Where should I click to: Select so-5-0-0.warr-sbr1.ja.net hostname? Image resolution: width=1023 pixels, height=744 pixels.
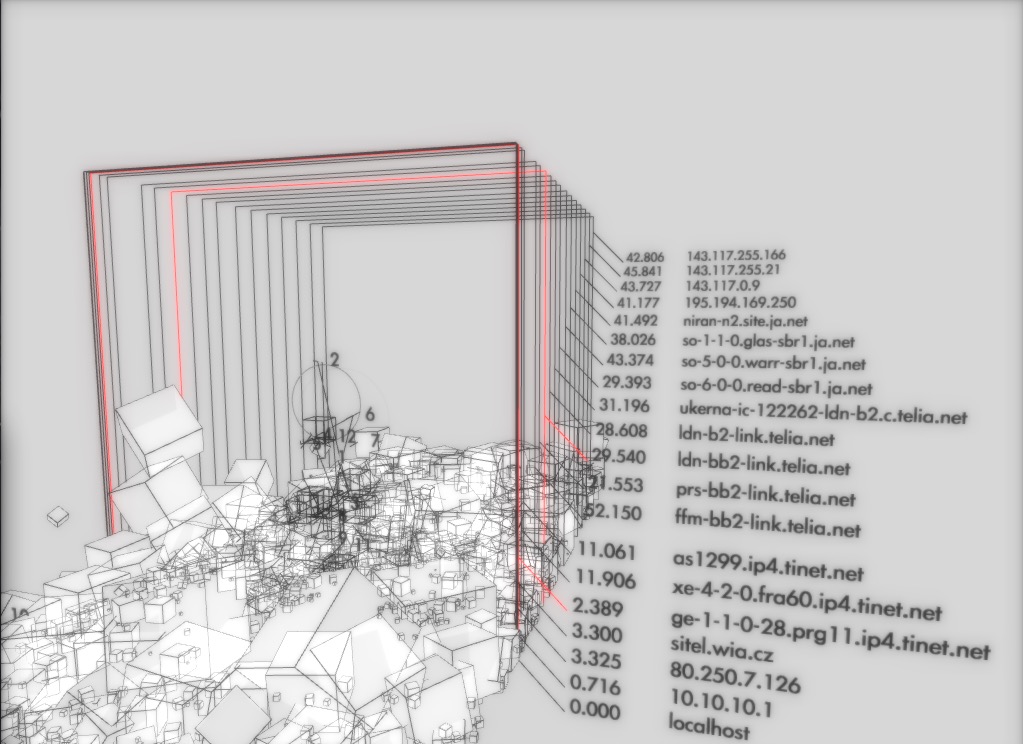point(774,364)
